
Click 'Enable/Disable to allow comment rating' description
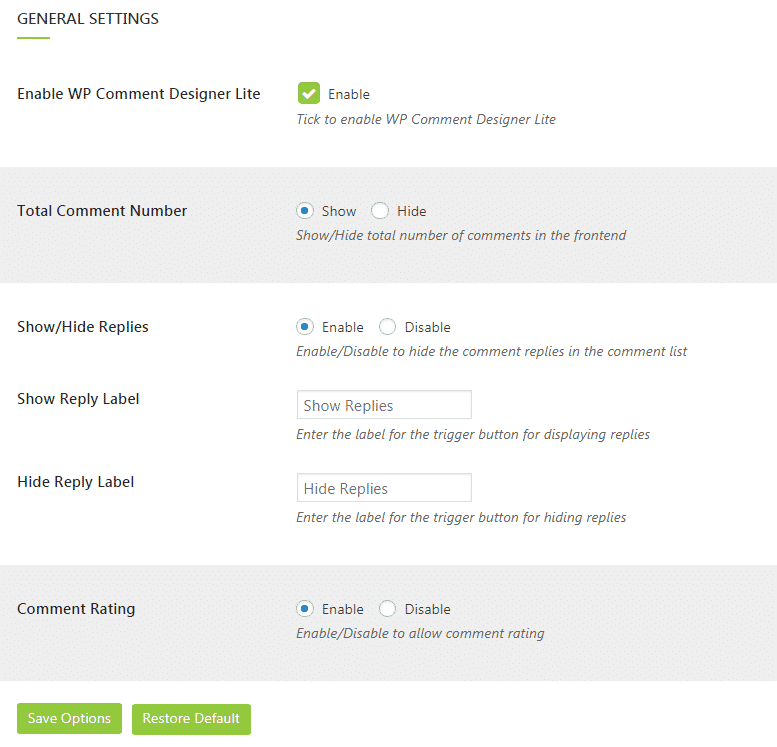click(420, 633)
